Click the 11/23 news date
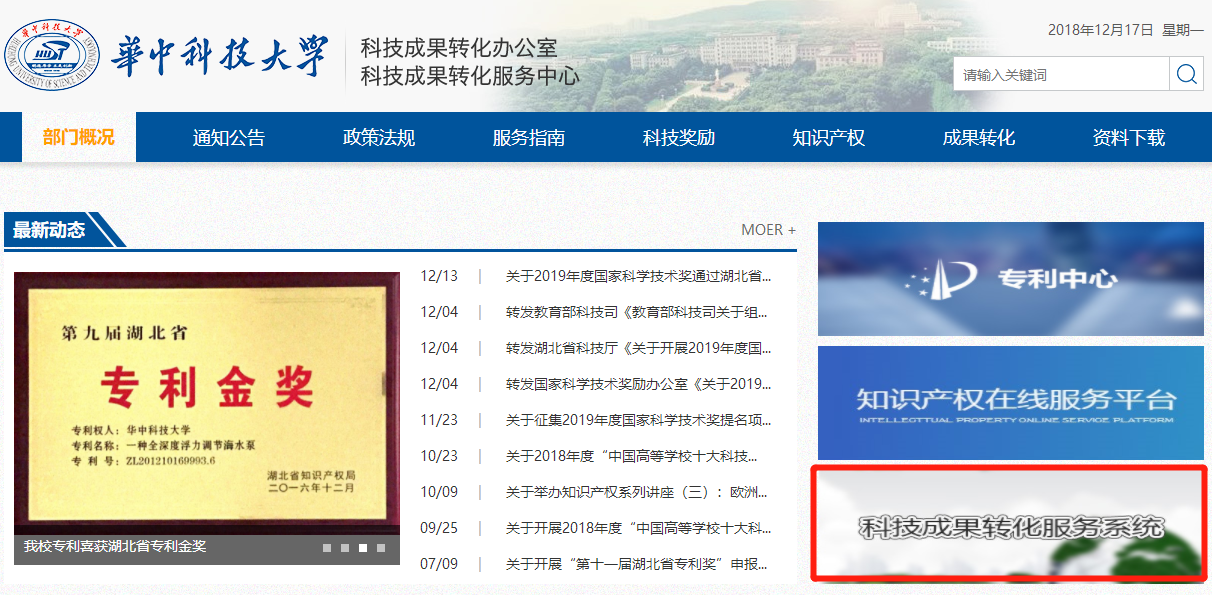This screenshot has height=595, width=1212. click(439, 420)
